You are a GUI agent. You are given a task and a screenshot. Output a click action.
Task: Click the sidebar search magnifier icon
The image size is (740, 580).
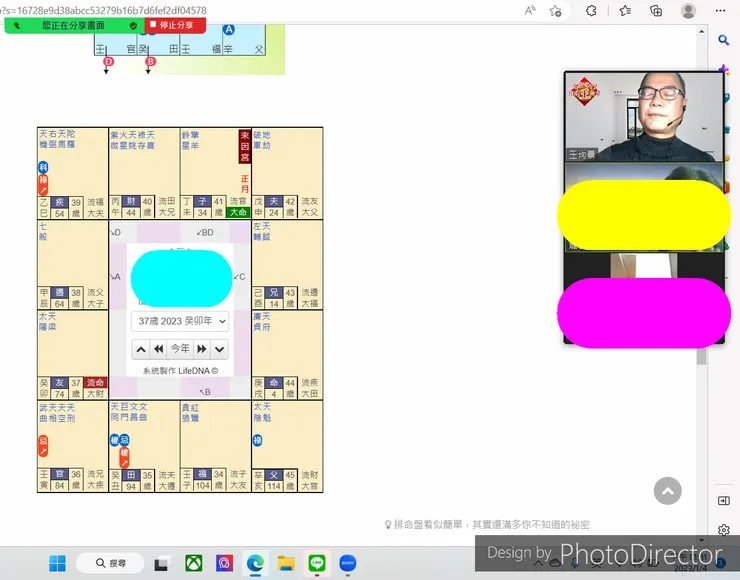[723, 40]
